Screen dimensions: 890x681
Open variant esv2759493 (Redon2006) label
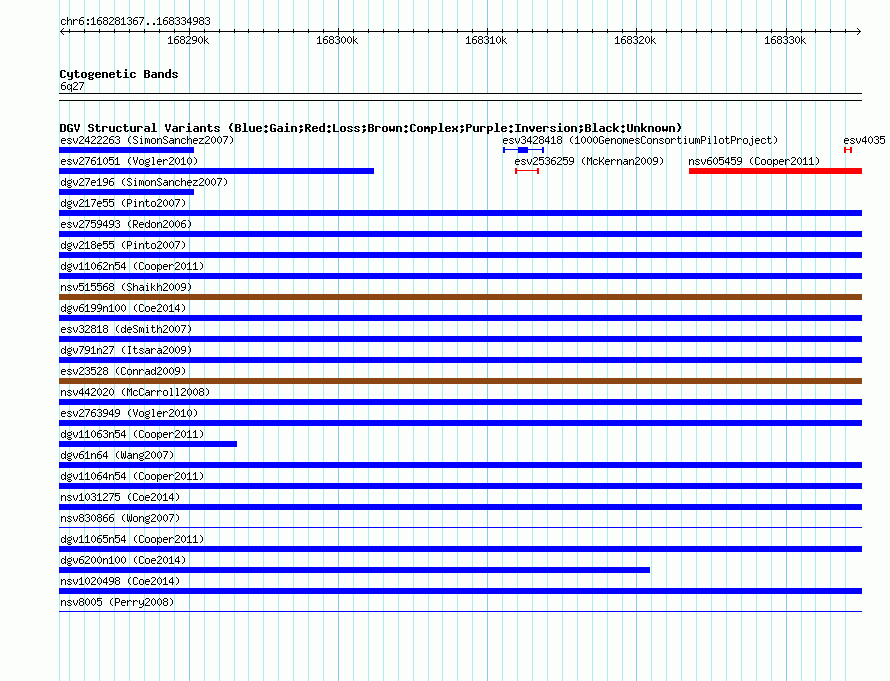click(126, 224)
